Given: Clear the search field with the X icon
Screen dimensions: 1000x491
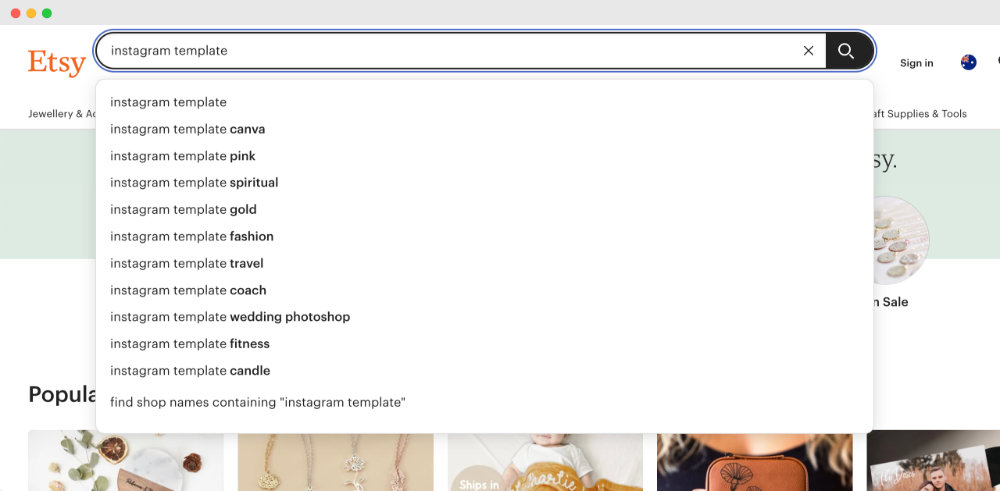Looking at the screenshot, I should click(808, 50).
